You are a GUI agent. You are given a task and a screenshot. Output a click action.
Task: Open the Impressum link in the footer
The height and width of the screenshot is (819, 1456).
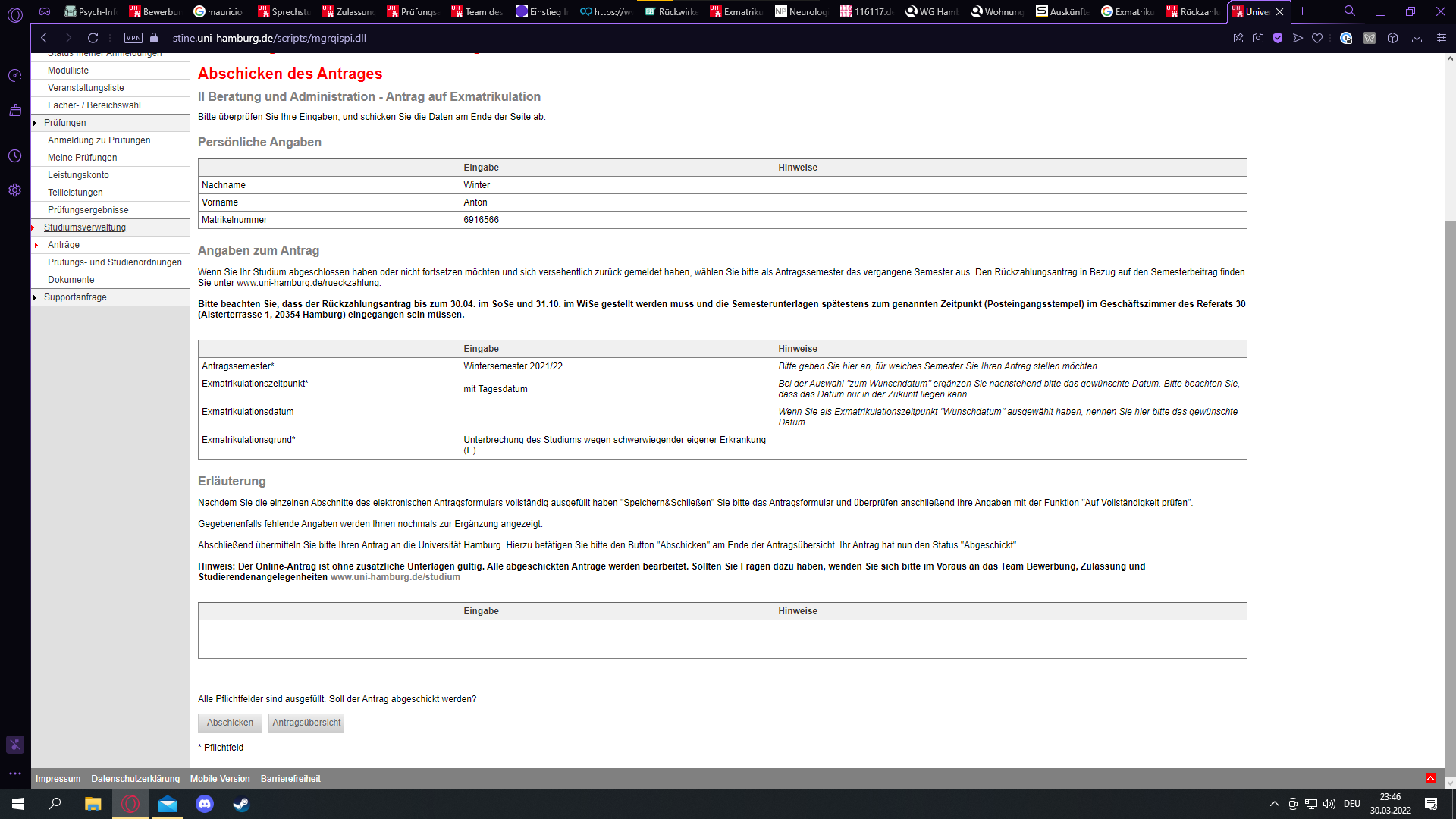[58, 778]
